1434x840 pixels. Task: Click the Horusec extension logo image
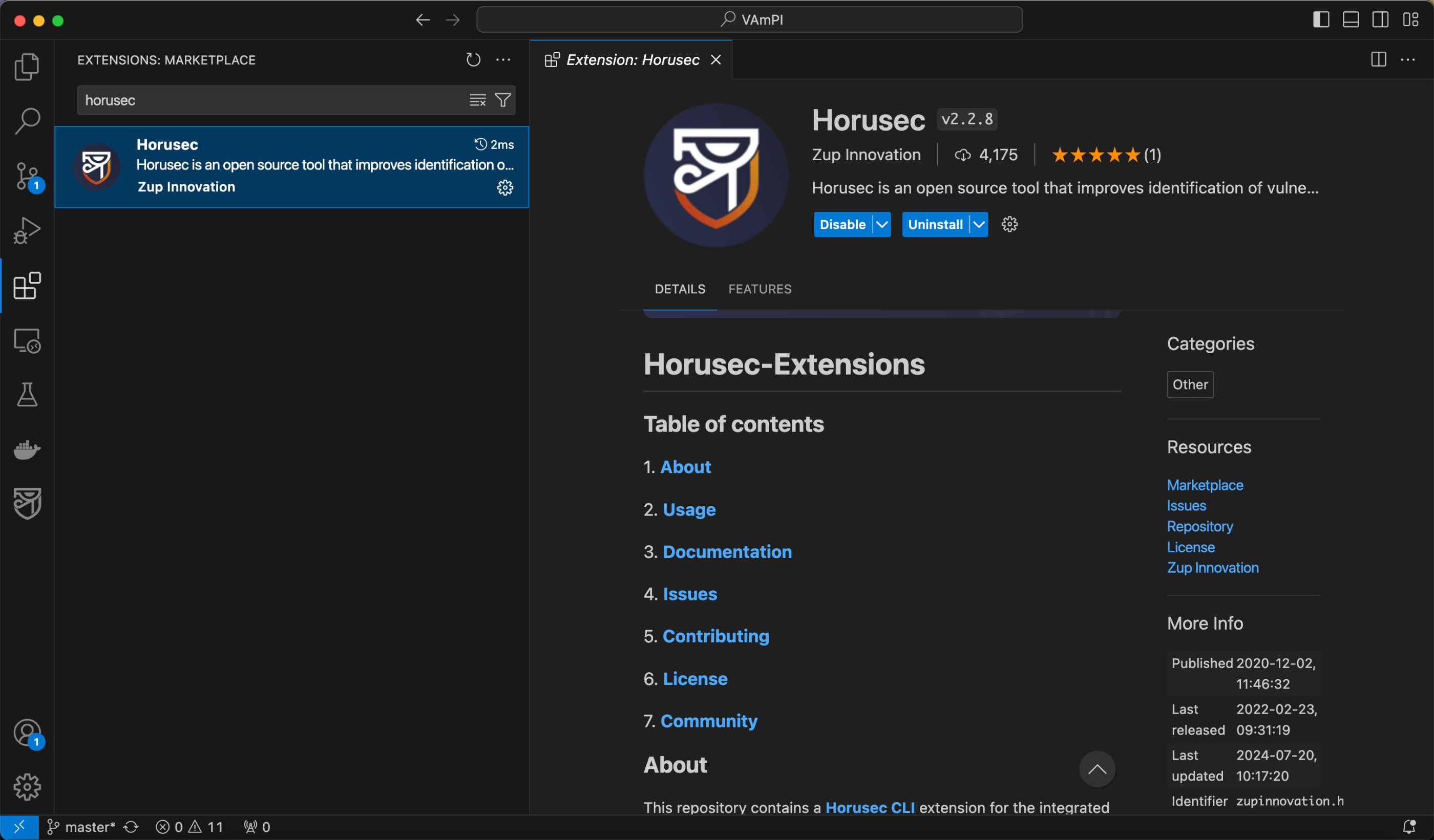coord(716,175)
